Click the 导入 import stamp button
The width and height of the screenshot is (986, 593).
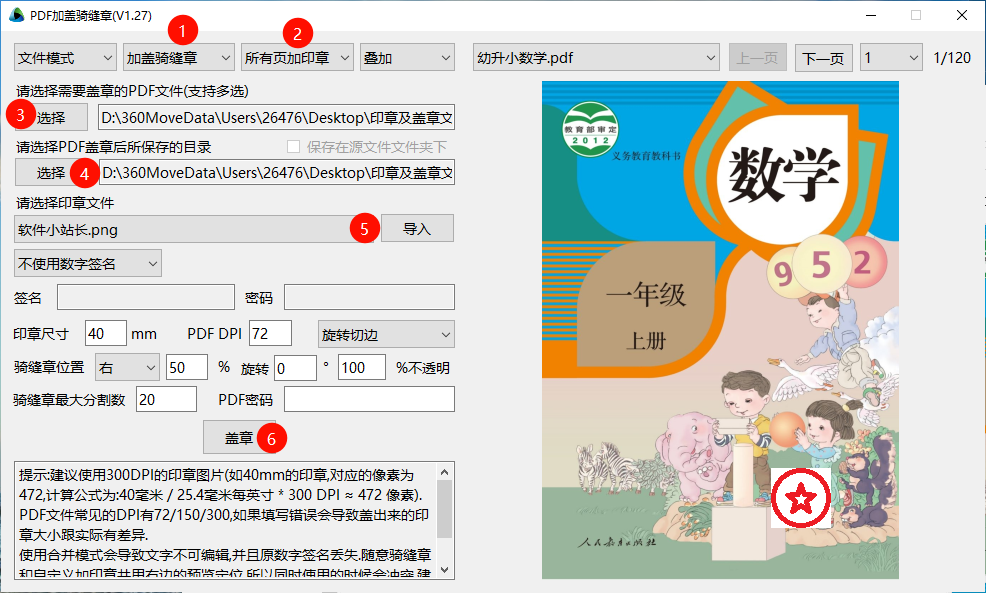pyautogui.click(x=417, y=228)
